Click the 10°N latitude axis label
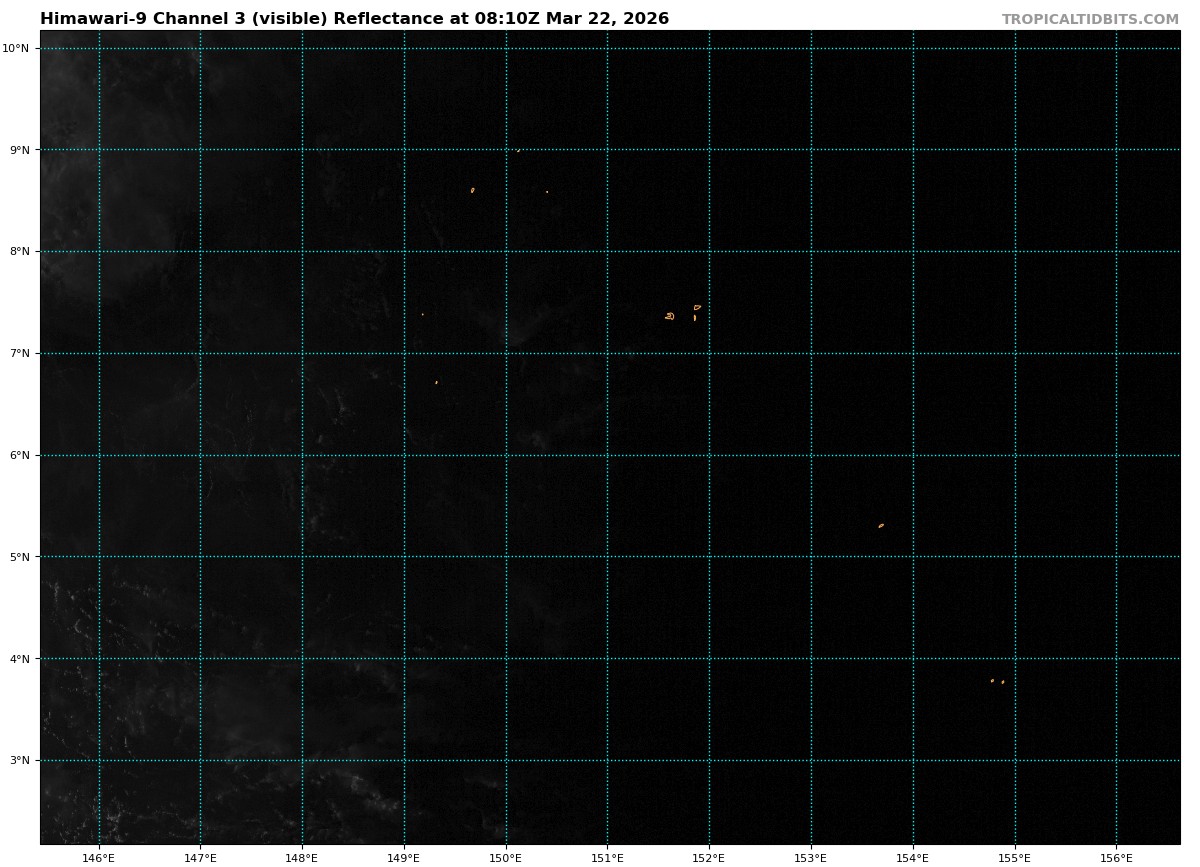This screenshot has height=867, width=1200. (19, 48)
